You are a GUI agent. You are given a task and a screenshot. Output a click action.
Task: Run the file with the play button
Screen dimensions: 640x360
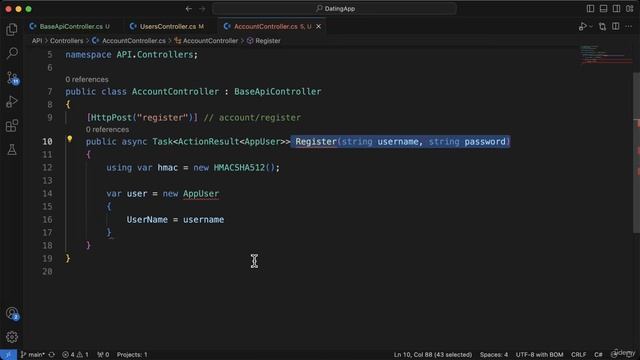click(582, 27)
